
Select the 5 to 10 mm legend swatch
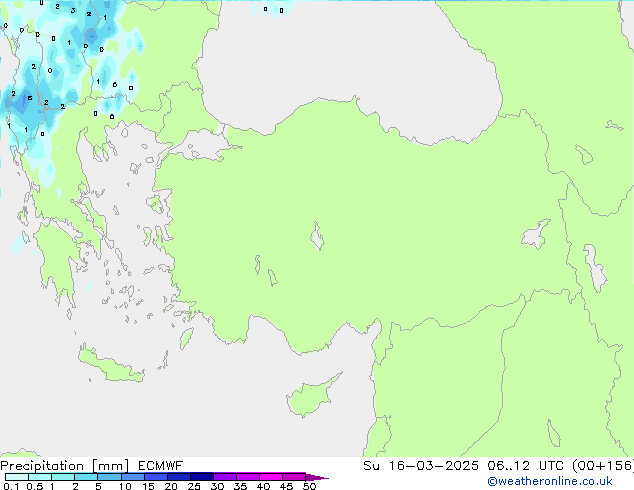109,477
